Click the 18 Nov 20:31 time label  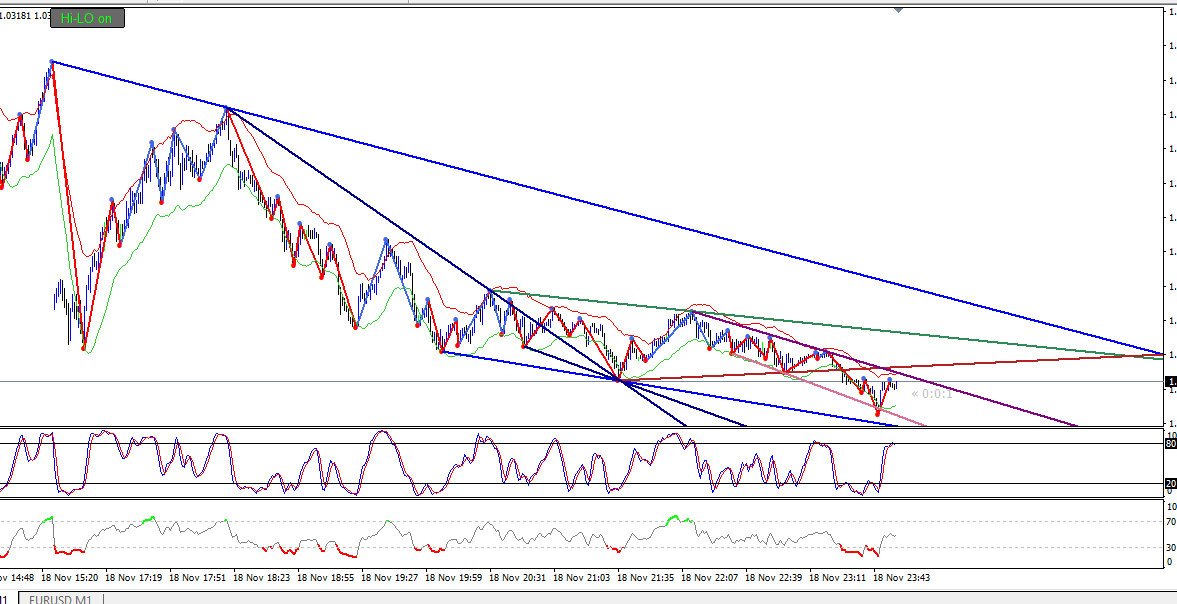(518, 578)
